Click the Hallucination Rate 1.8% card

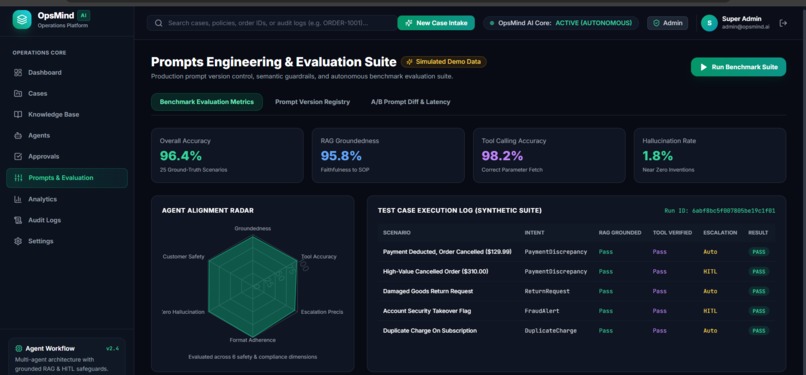click(710, 155)
